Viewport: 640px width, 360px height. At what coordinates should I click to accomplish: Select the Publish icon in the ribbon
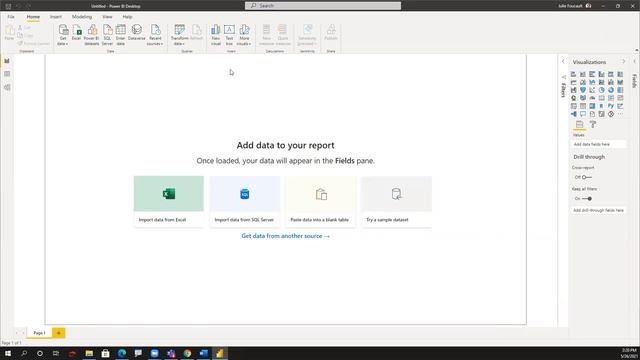point(331,32)
